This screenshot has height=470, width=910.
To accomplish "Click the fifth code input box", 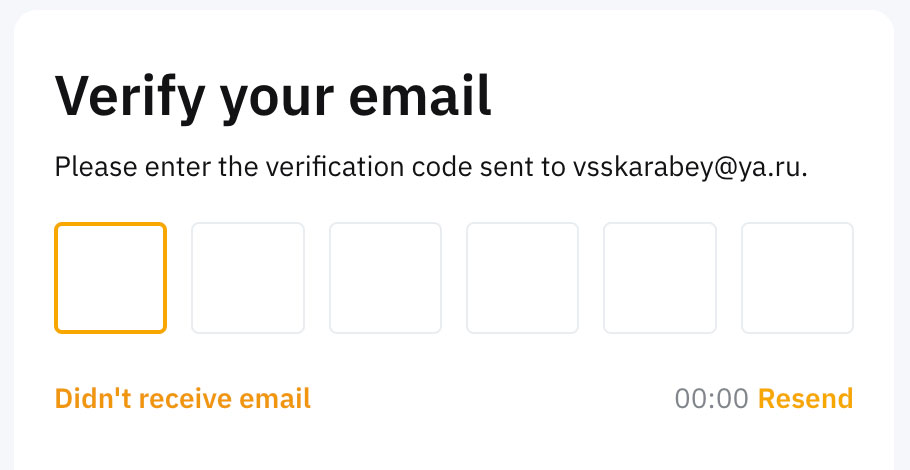I will pos(660,278).
